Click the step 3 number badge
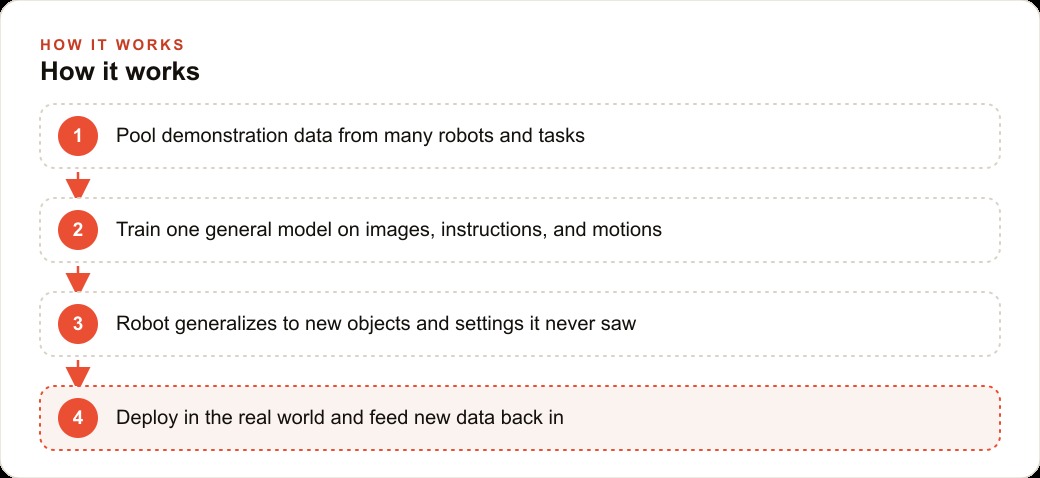This screenshot has height=478, width=1040. [x=78, y=324]
